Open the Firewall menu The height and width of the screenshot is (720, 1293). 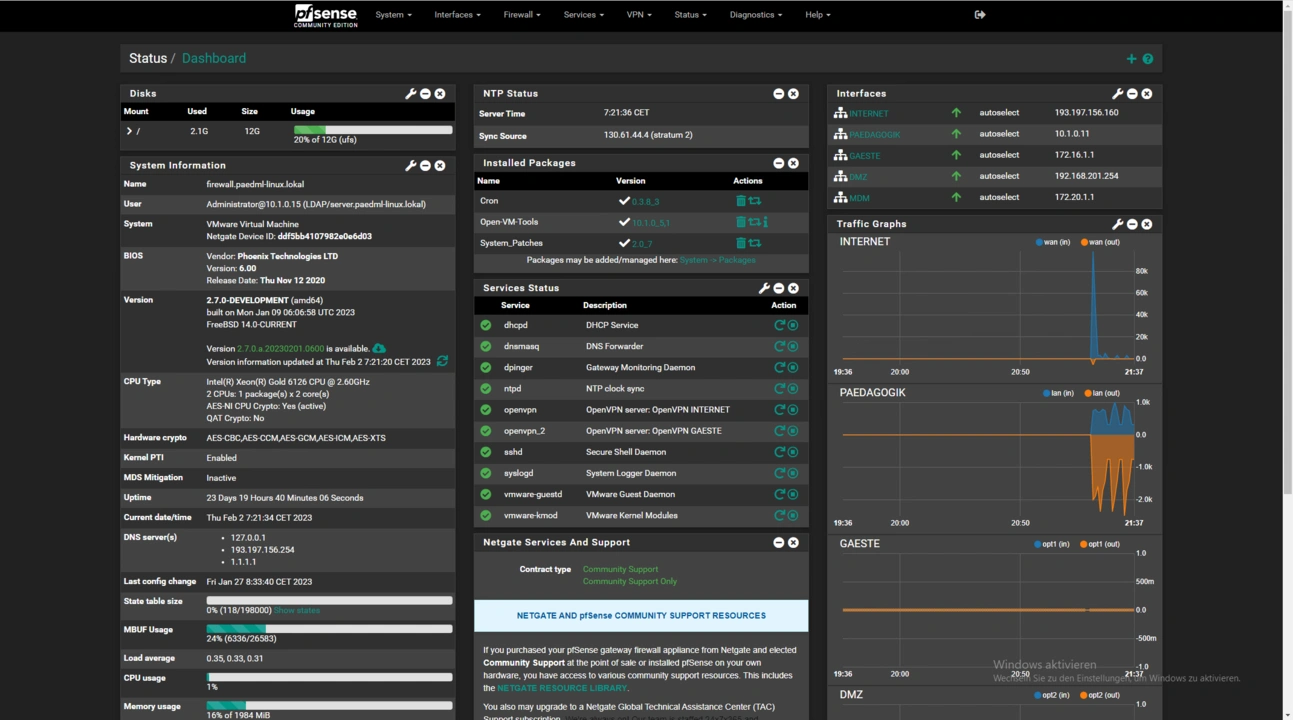[x=522, y=15]
